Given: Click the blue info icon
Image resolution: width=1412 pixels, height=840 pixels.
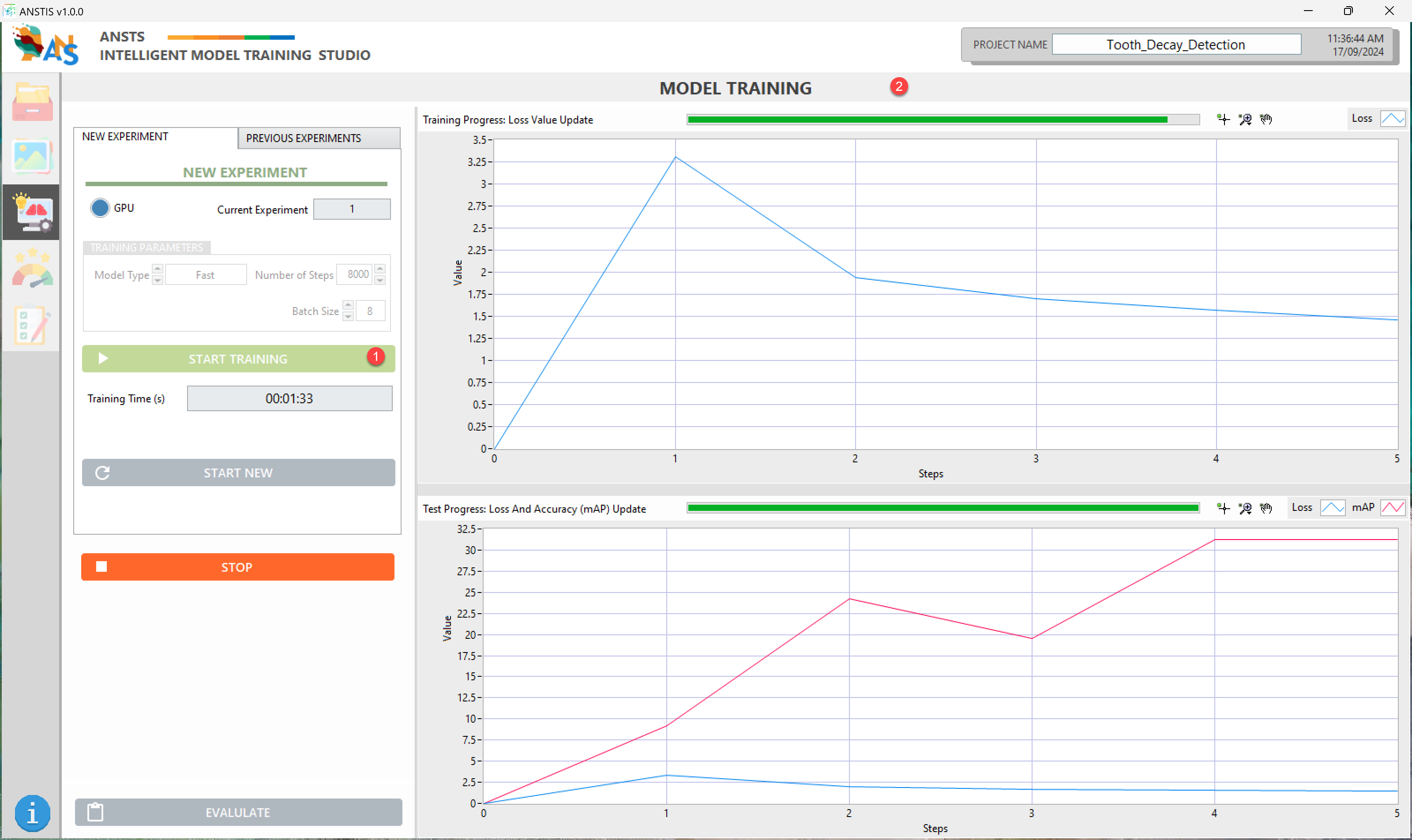Looking at the screenshot, I should pos(32,813).
